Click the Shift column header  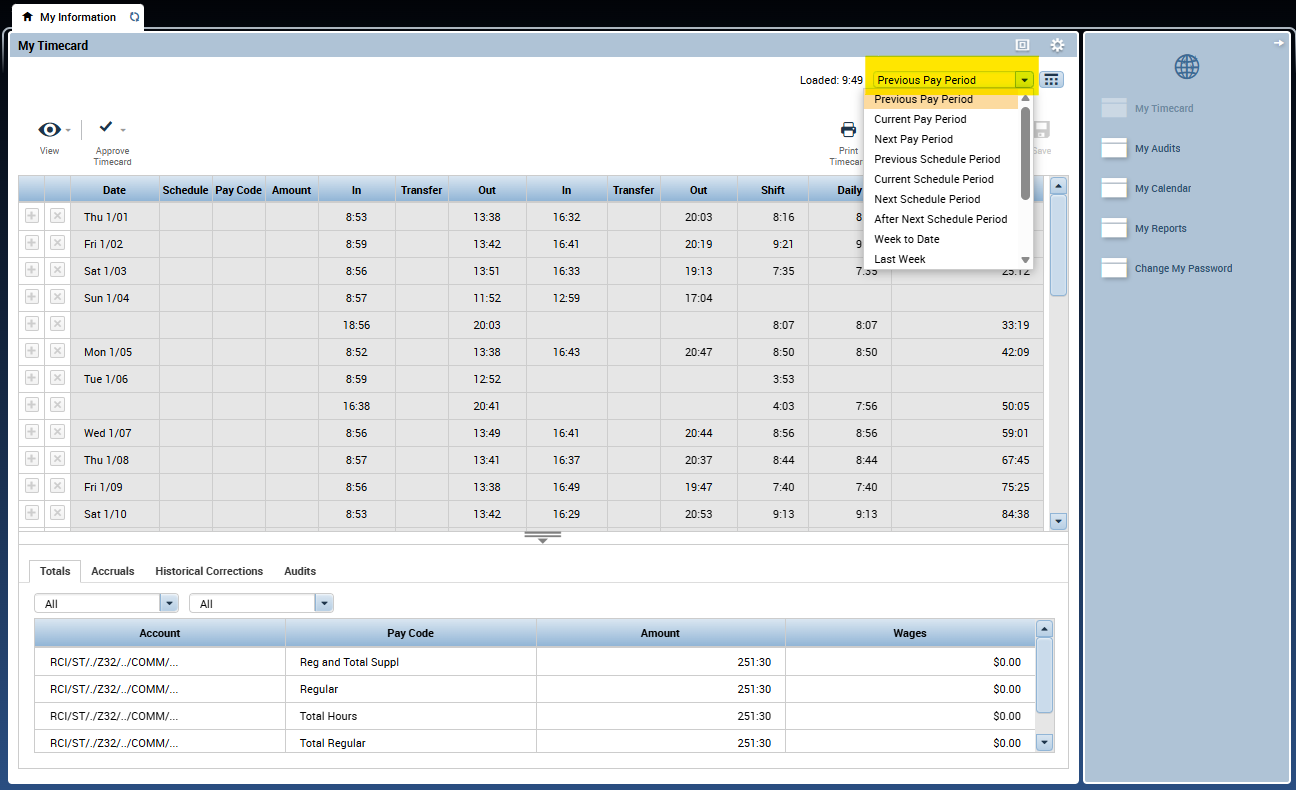click(x=773, y=190)
